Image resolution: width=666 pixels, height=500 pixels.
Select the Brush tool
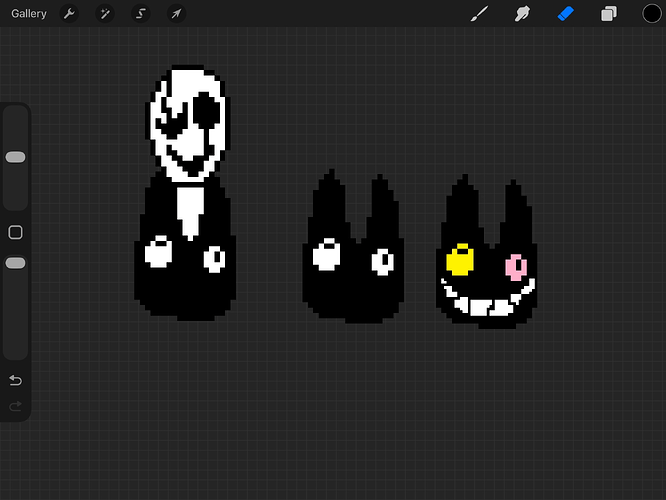(x=480, y=14)
